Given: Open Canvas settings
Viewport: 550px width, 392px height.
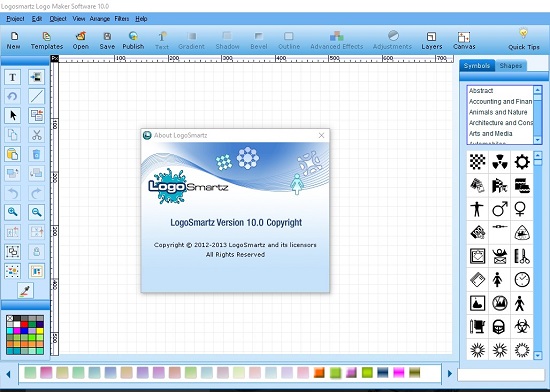Looking at the screenshot, I should (x=464, y=40).
